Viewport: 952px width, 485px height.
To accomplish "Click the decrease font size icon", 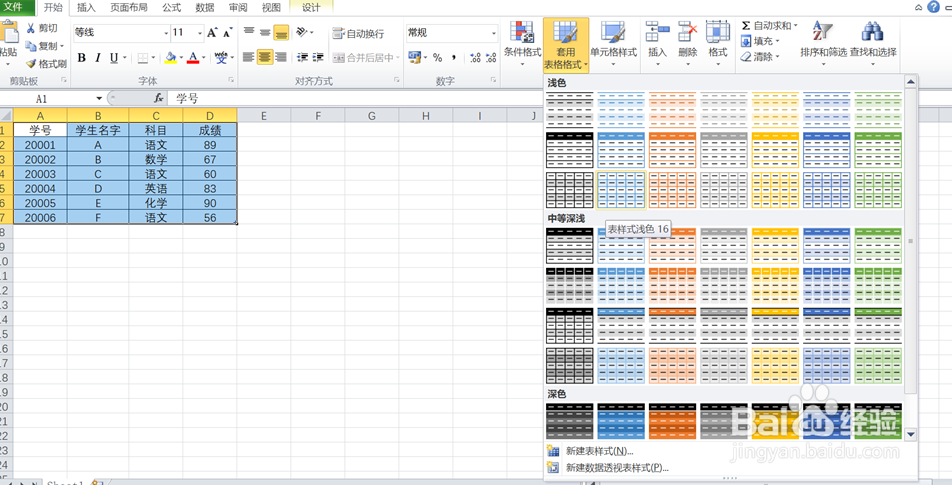I will (x=228, y=33).
